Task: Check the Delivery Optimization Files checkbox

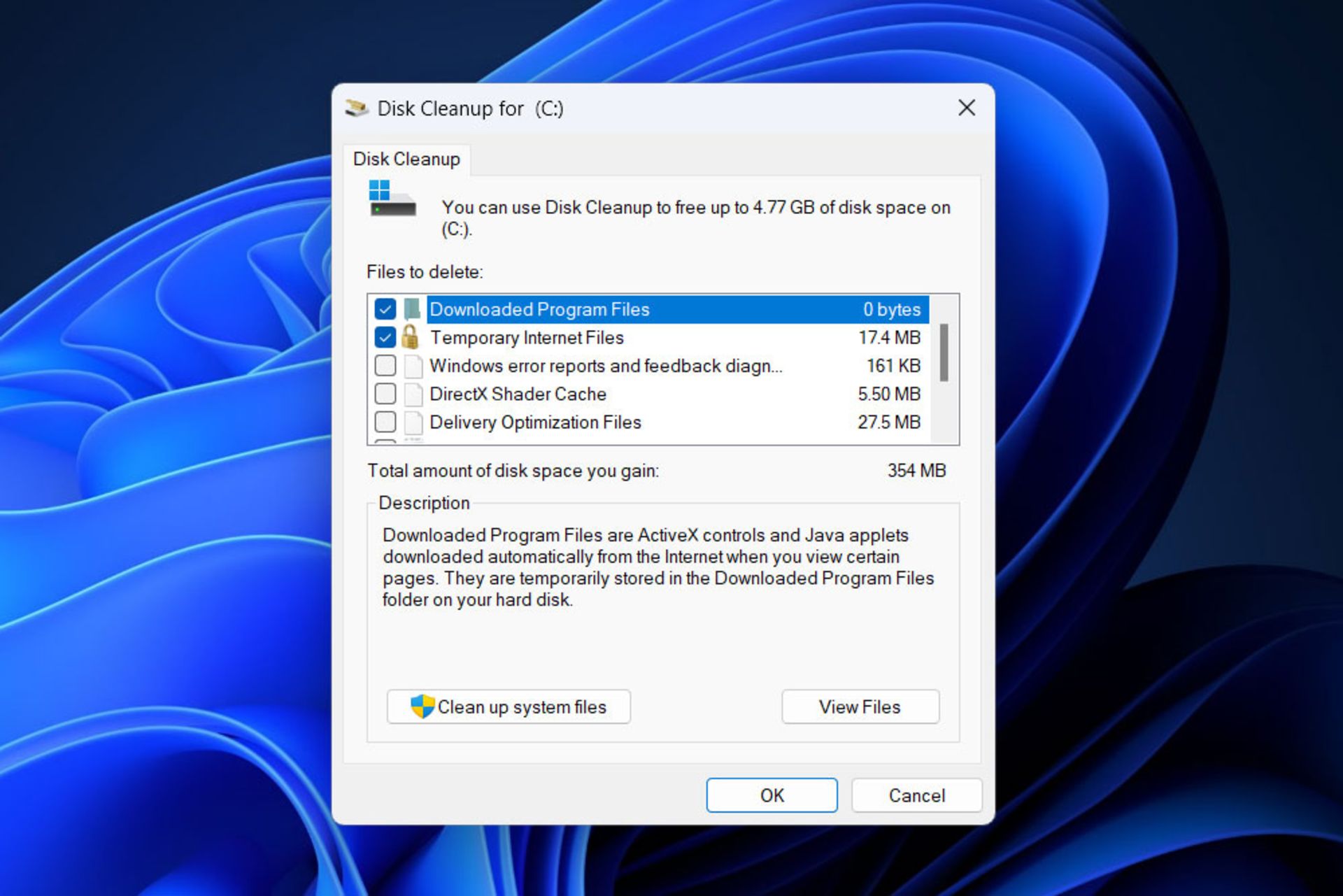Action: [x=385, y=422]
